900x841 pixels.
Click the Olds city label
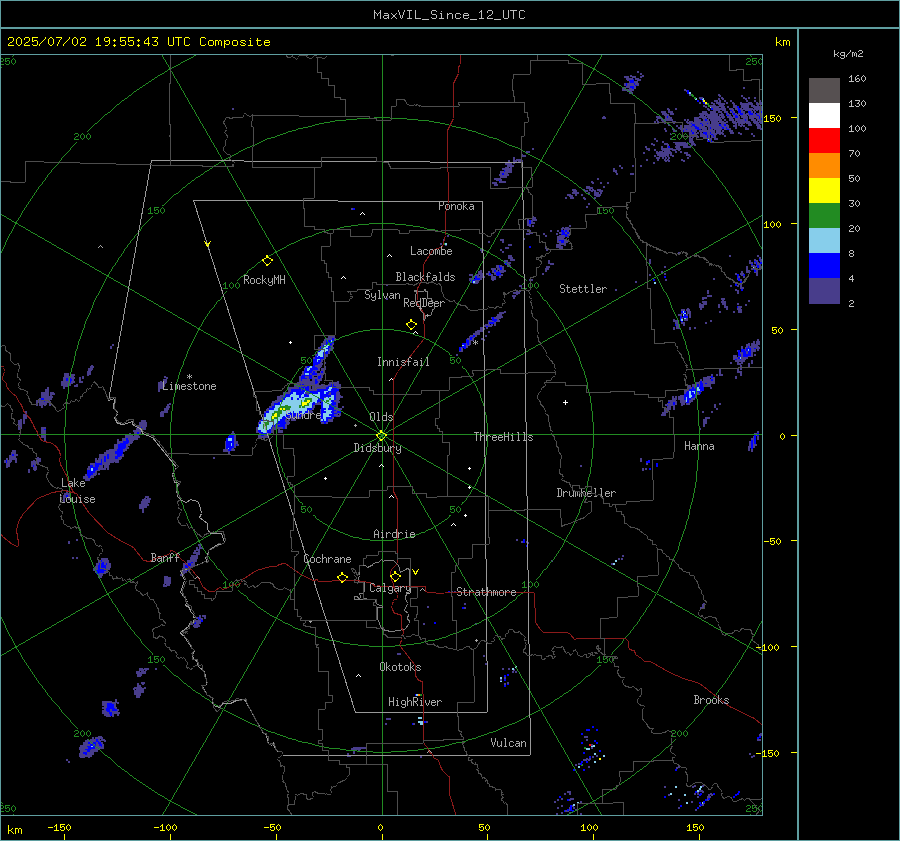click(381, 417)
